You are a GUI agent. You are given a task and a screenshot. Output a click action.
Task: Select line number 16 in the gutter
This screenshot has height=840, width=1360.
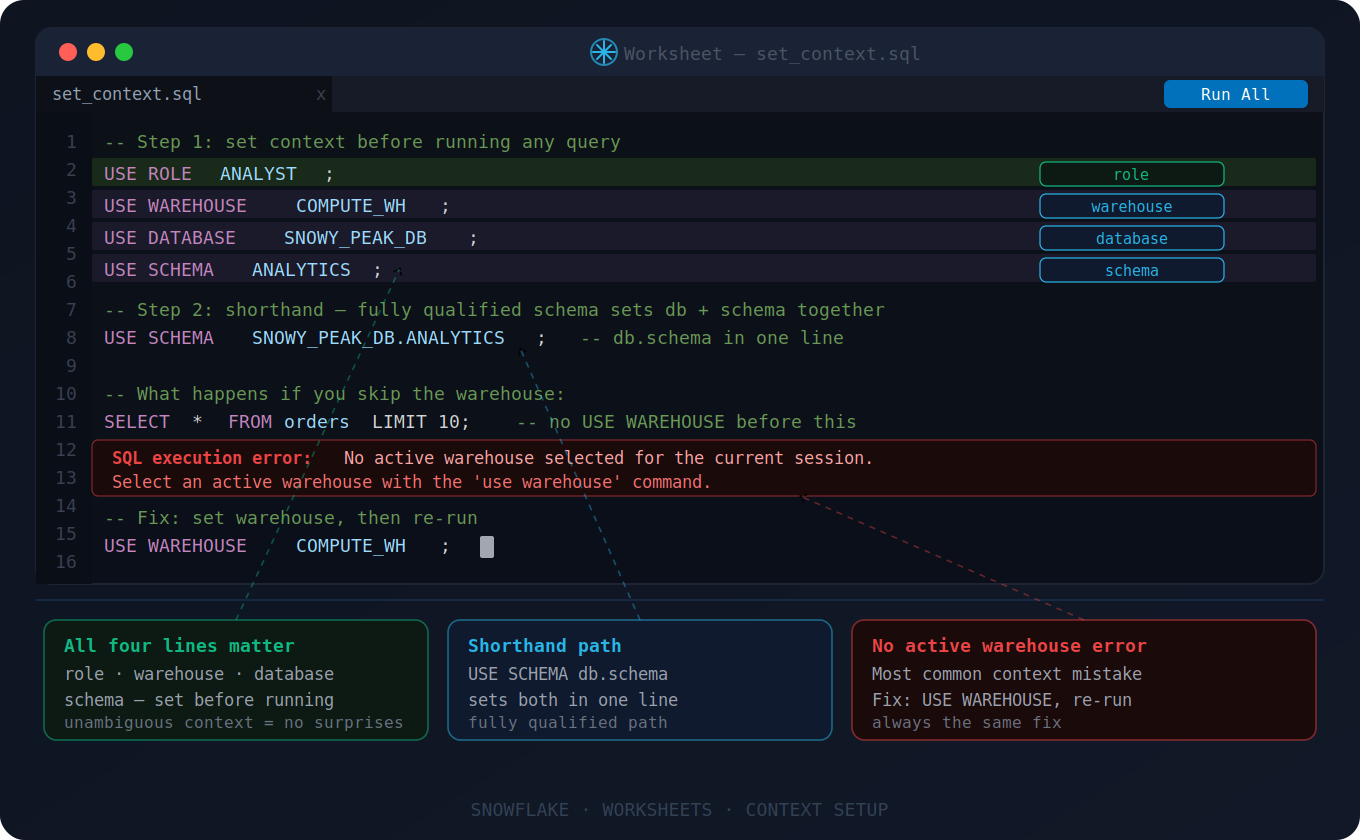click(x=66, y=562)
